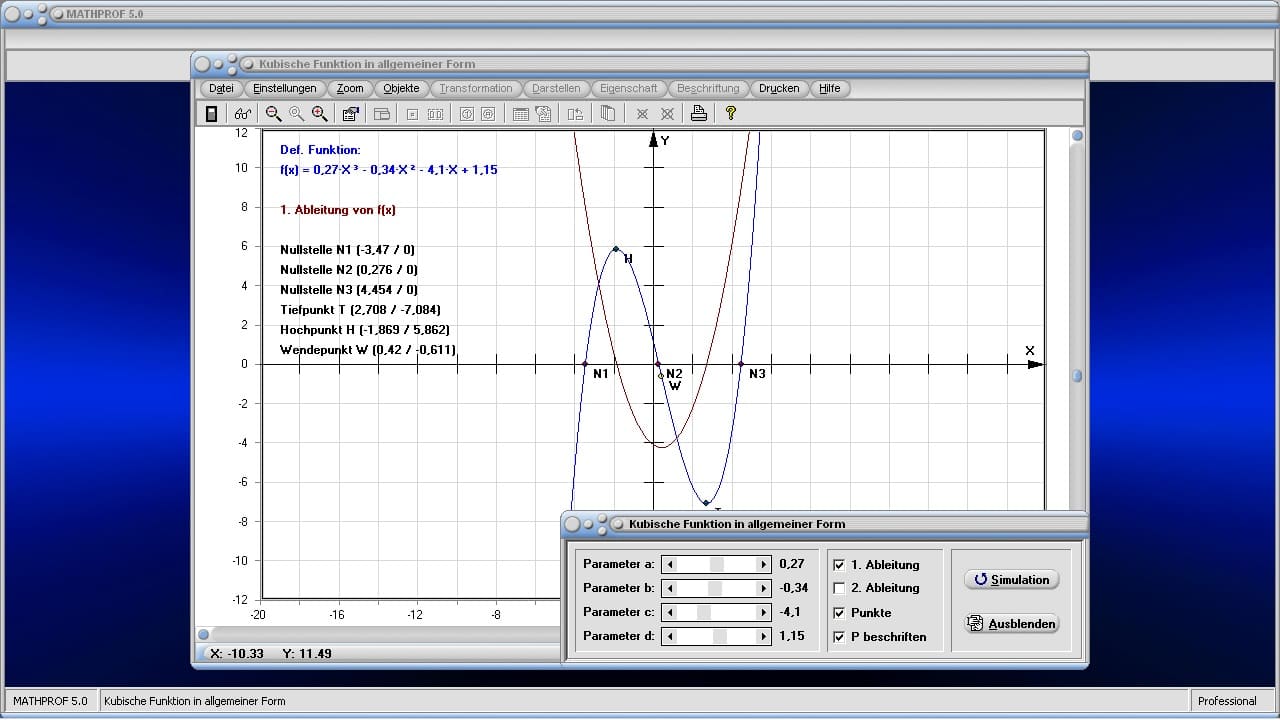Click the top knob of vertical scrollbar
Image resolution: width=1280 pixels, height=720 pixels.
1077,135
